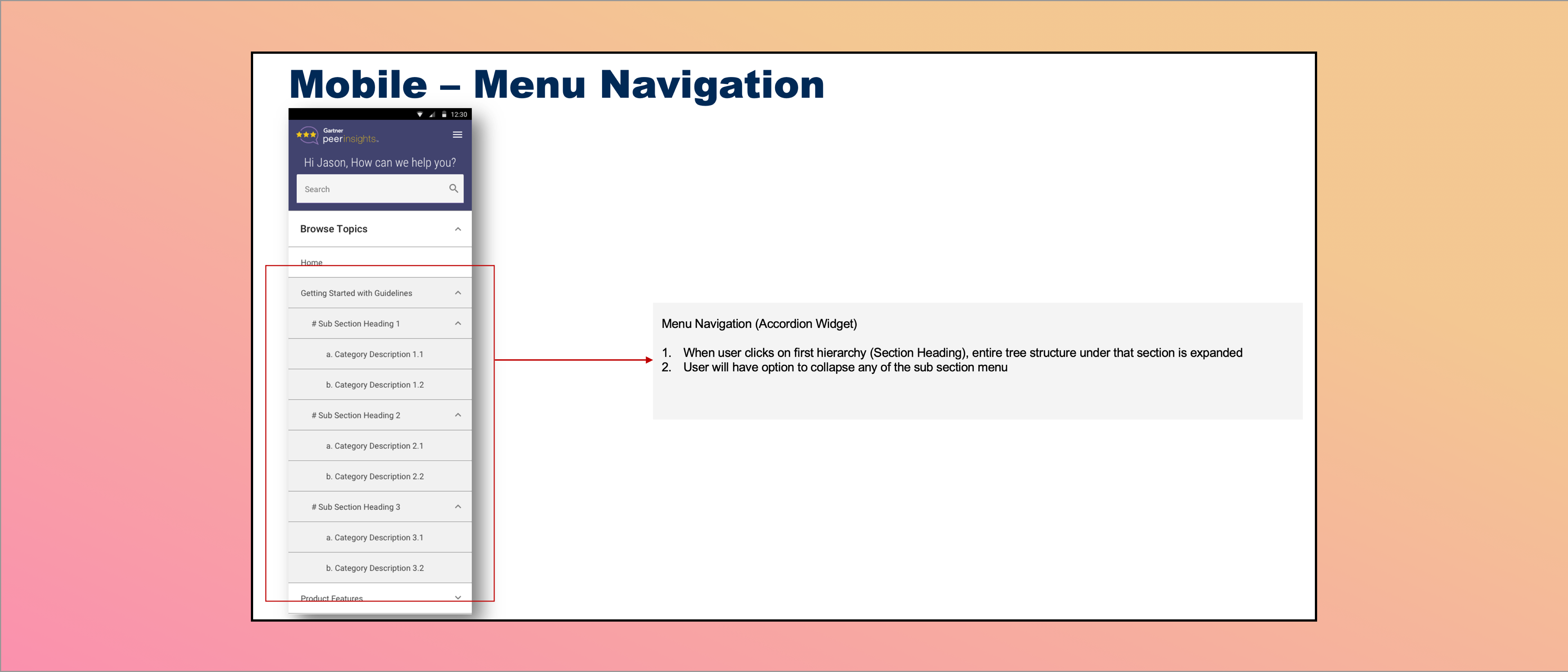
Task: Select Category Description 2.1 item
Action: point(374,445)
